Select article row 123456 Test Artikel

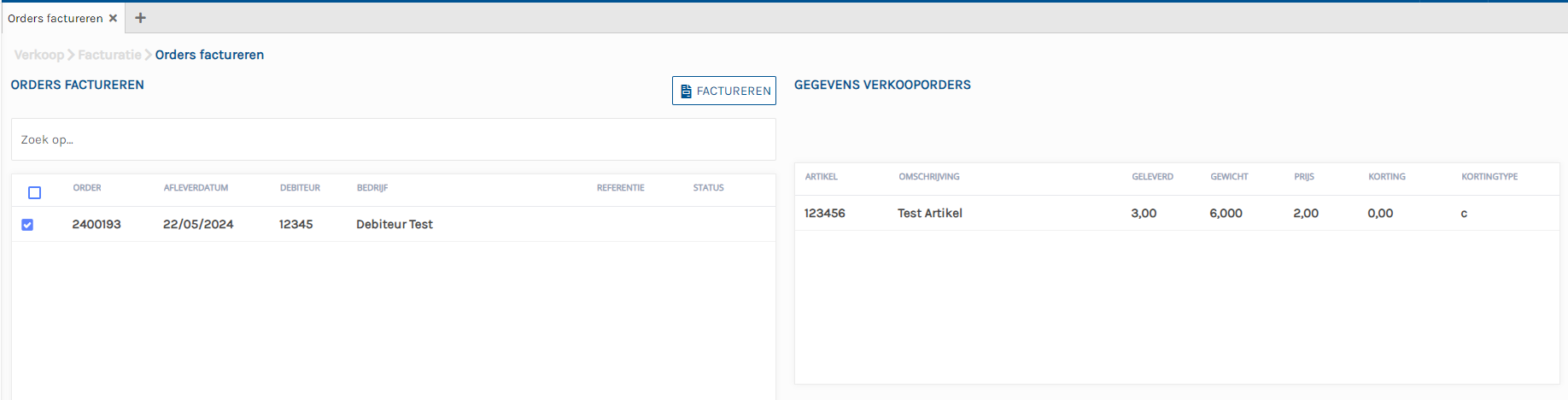pos(929,213)
